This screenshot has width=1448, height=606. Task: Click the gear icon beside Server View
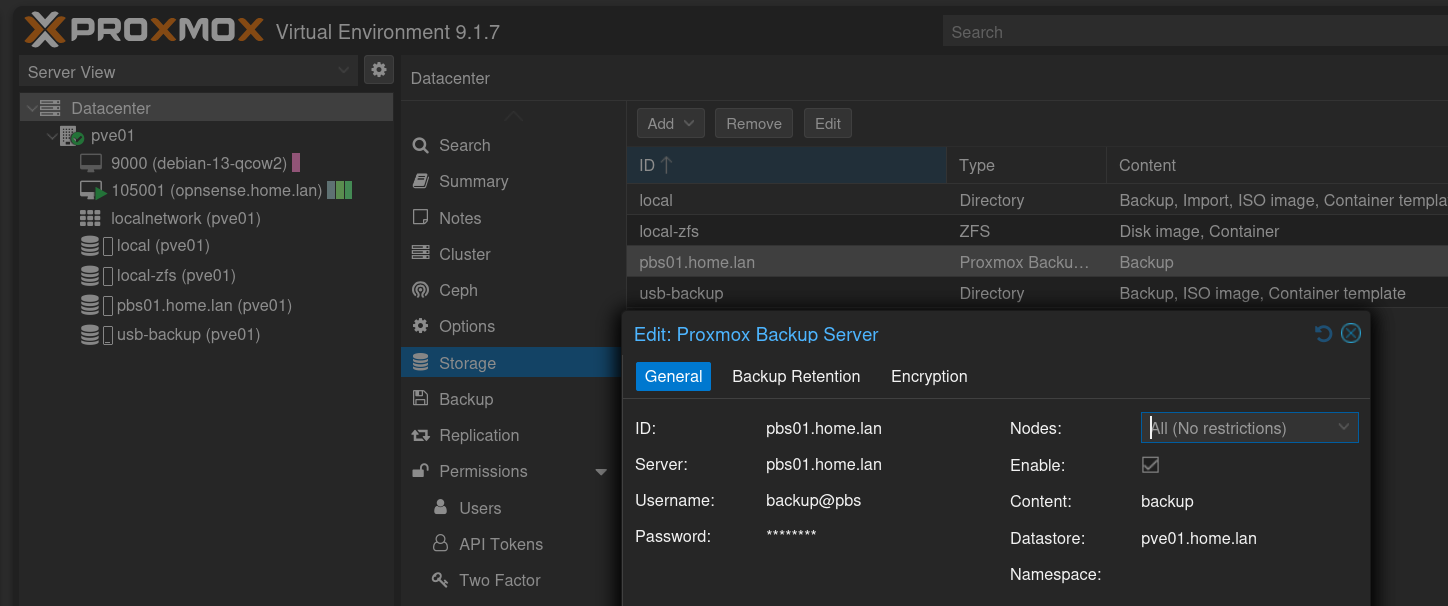tap(378, 70)
